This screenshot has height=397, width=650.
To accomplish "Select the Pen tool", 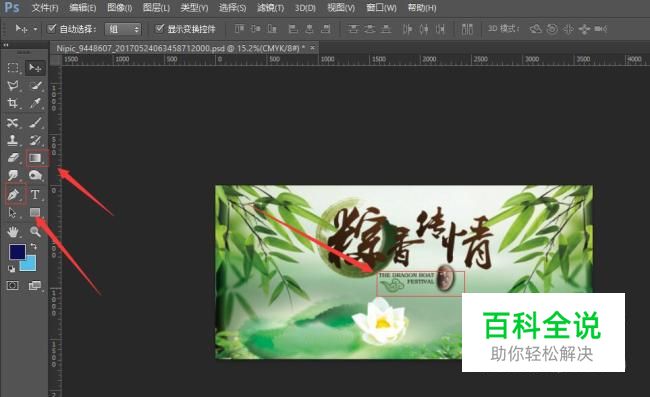I will click(13, 194).
